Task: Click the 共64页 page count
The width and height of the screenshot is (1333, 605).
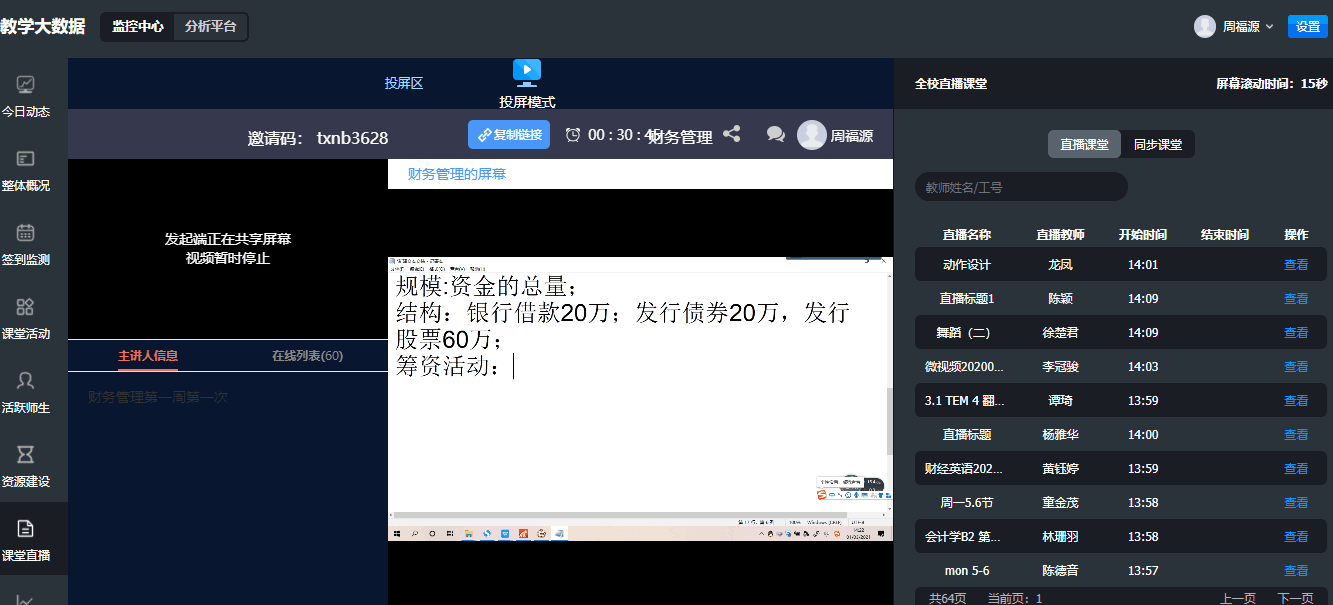Action: point(947,598)
